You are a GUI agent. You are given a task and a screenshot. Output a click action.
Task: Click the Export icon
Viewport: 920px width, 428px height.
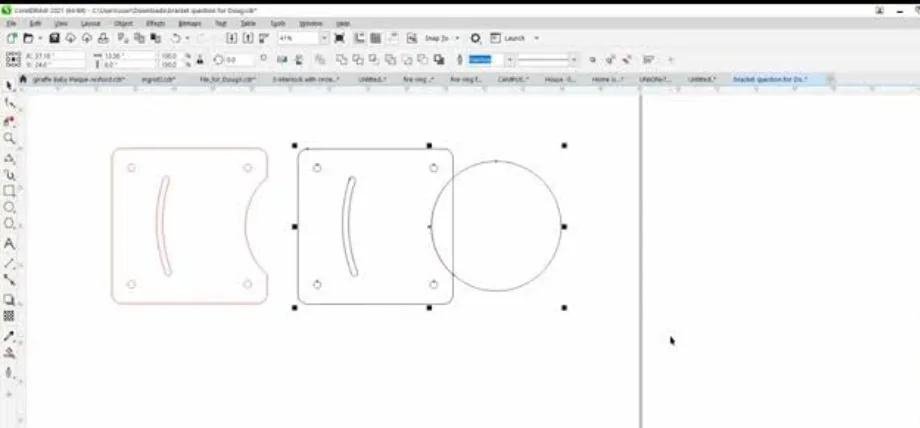click(248, 38)
